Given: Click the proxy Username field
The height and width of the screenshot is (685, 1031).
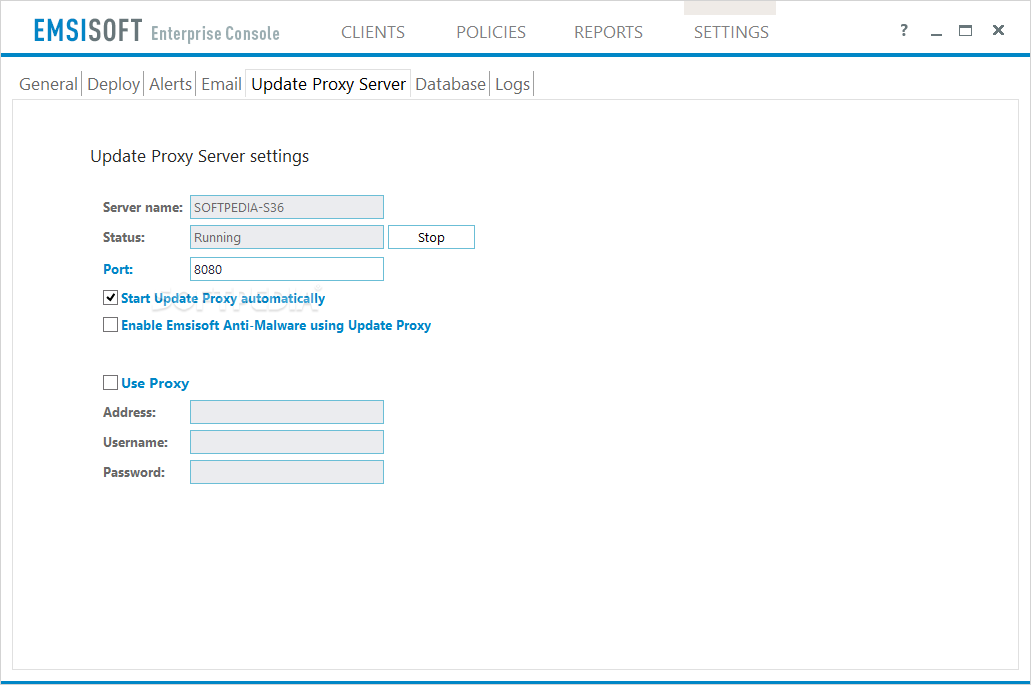Looking at the screenshot, I should 287,442.
